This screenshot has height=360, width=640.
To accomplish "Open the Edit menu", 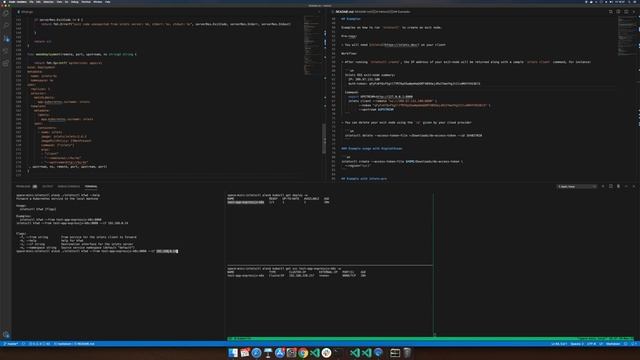I will coord(38,2).
